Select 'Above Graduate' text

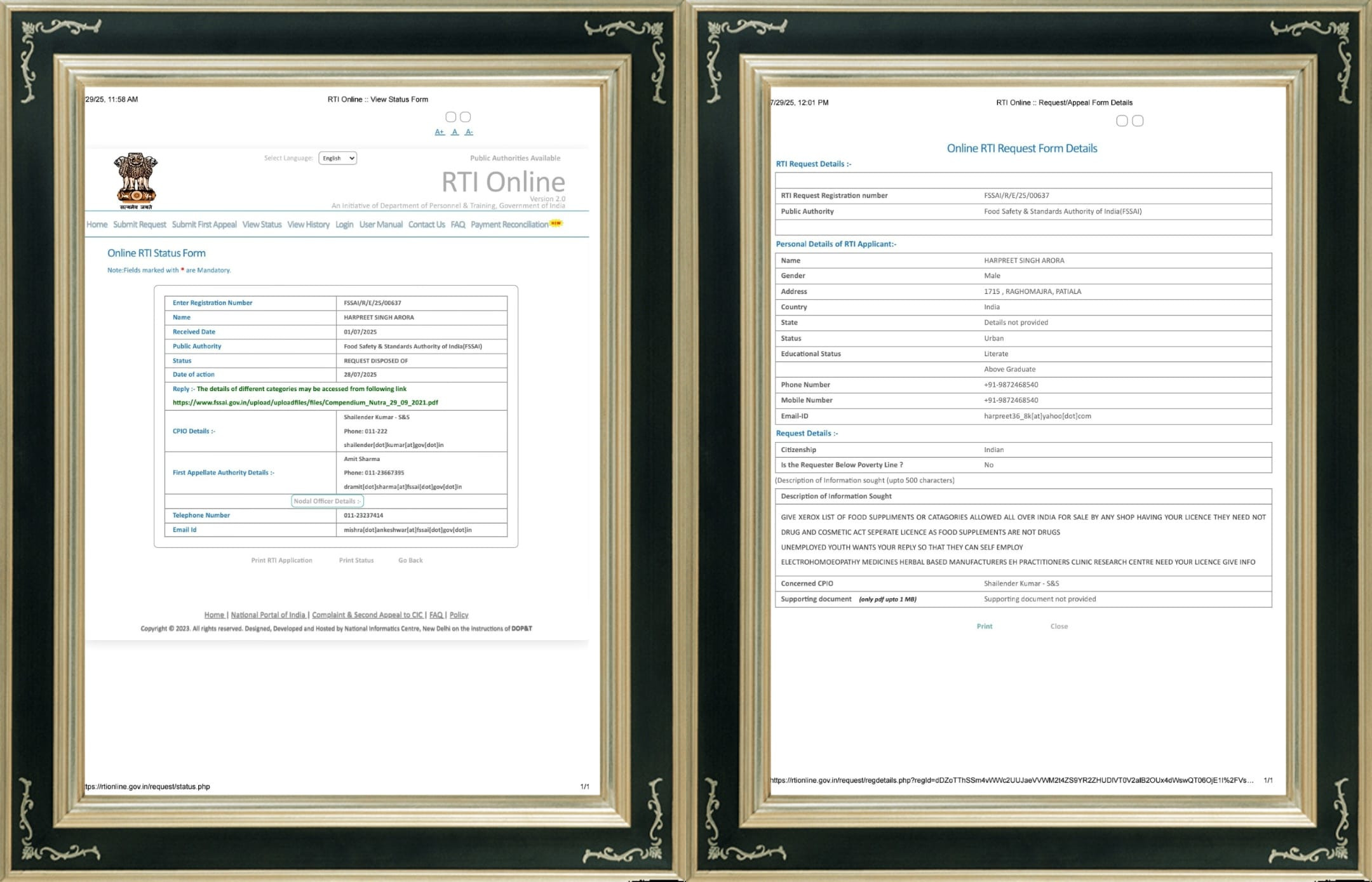point(1009,370)
